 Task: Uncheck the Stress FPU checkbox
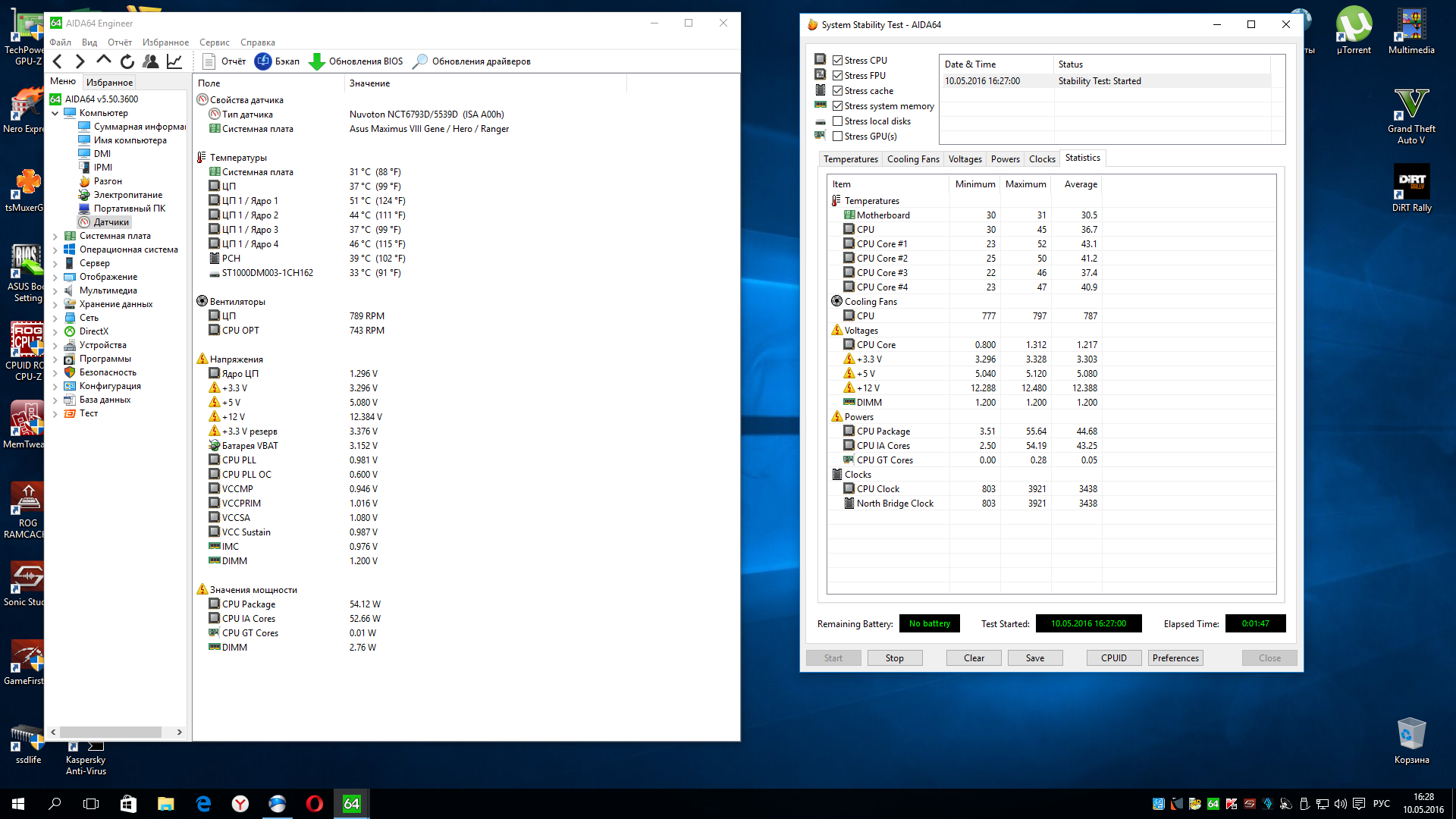click(x=838, y=76)
